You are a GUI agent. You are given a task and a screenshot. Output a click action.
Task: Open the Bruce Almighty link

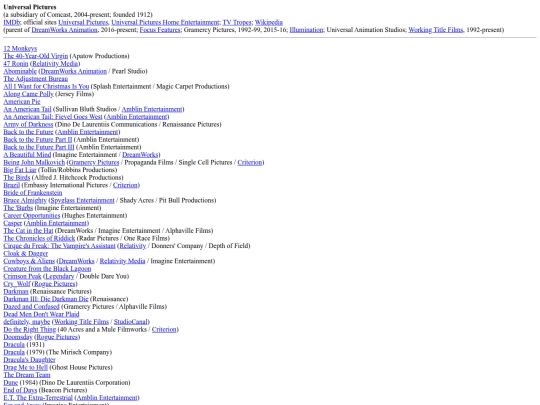pos(25,200)
